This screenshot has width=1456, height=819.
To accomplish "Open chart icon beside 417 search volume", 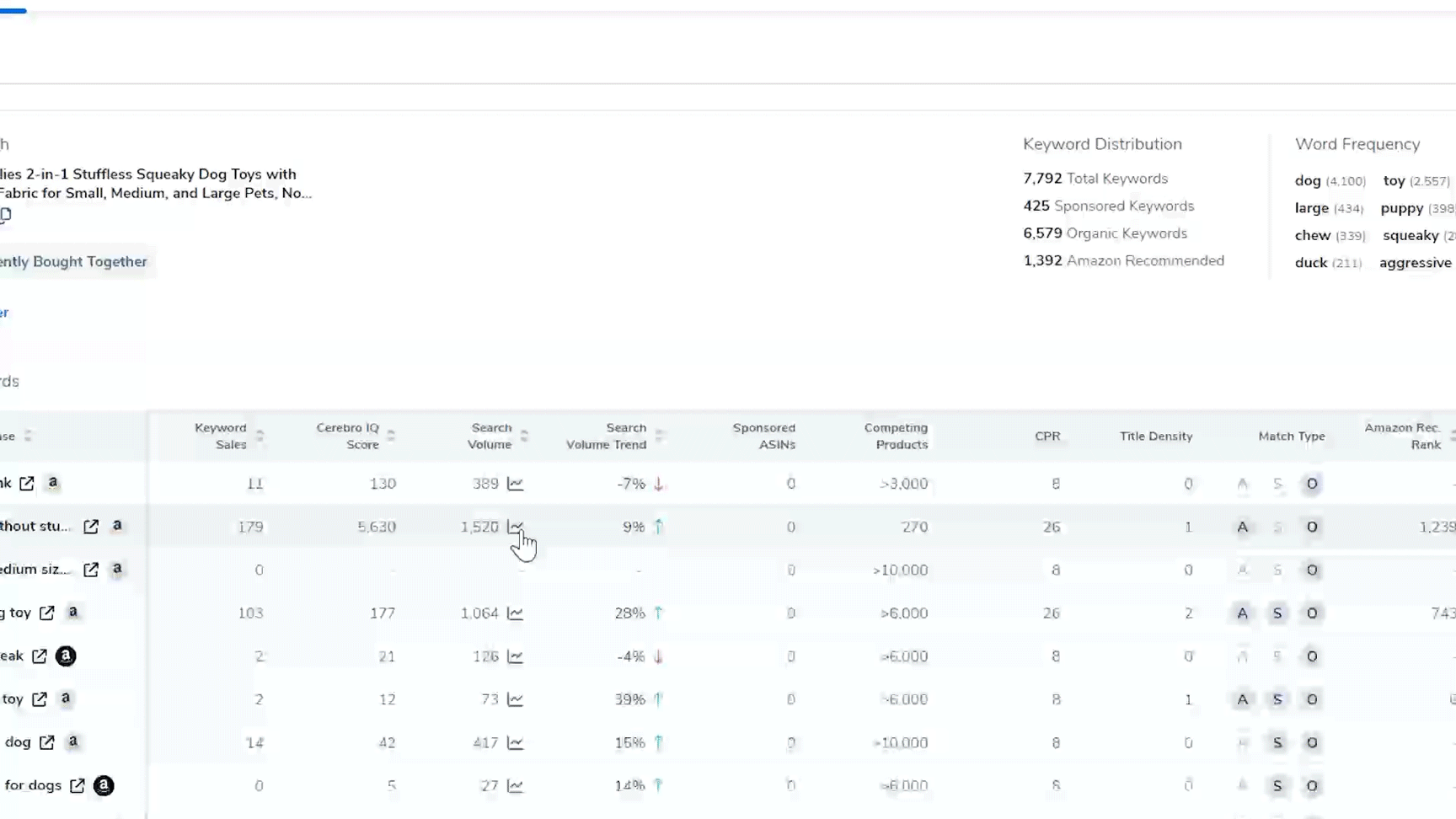I will [x=515, y=742].
